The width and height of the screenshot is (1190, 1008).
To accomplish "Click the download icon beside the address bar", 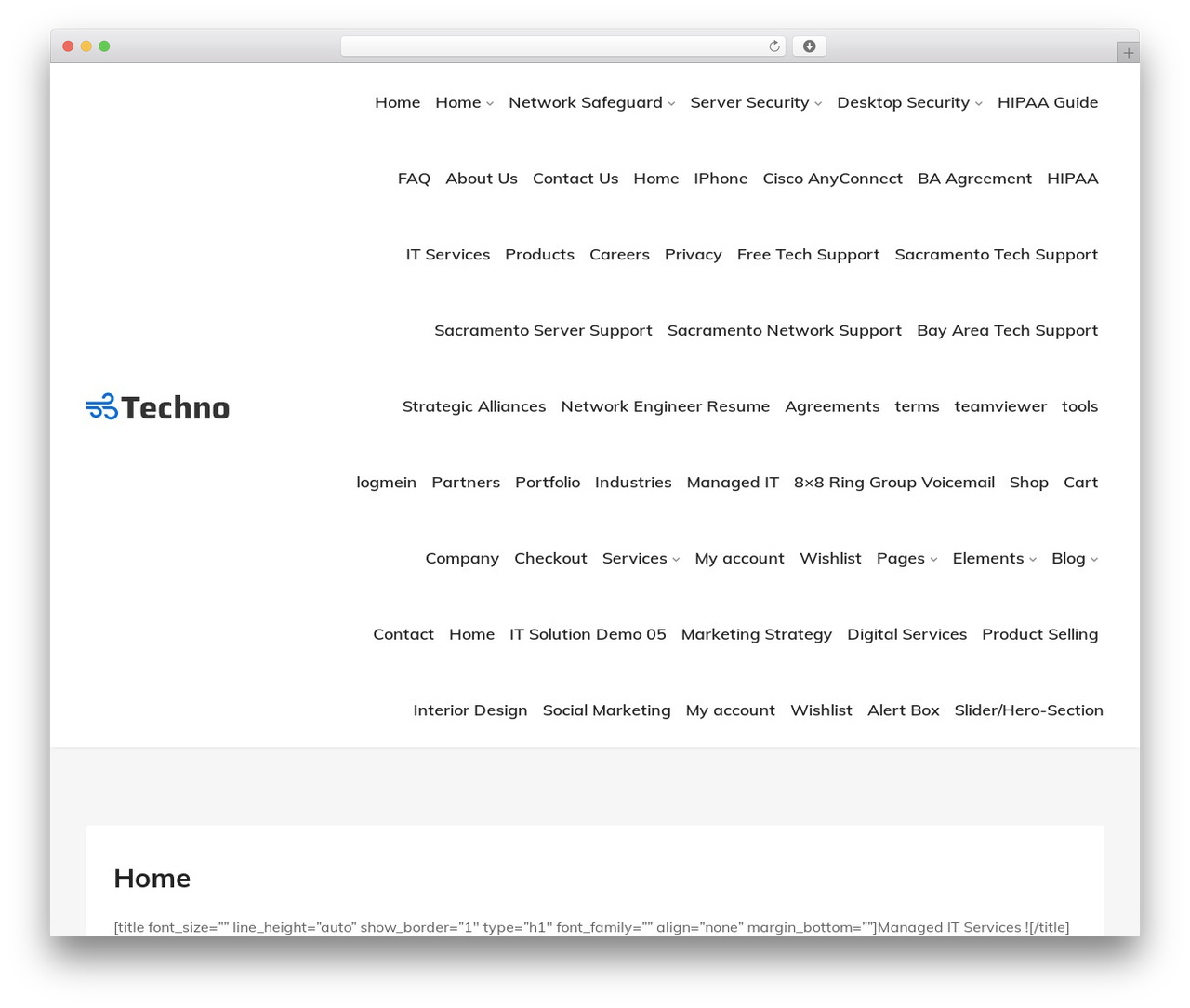I will (x=809, y=46).
